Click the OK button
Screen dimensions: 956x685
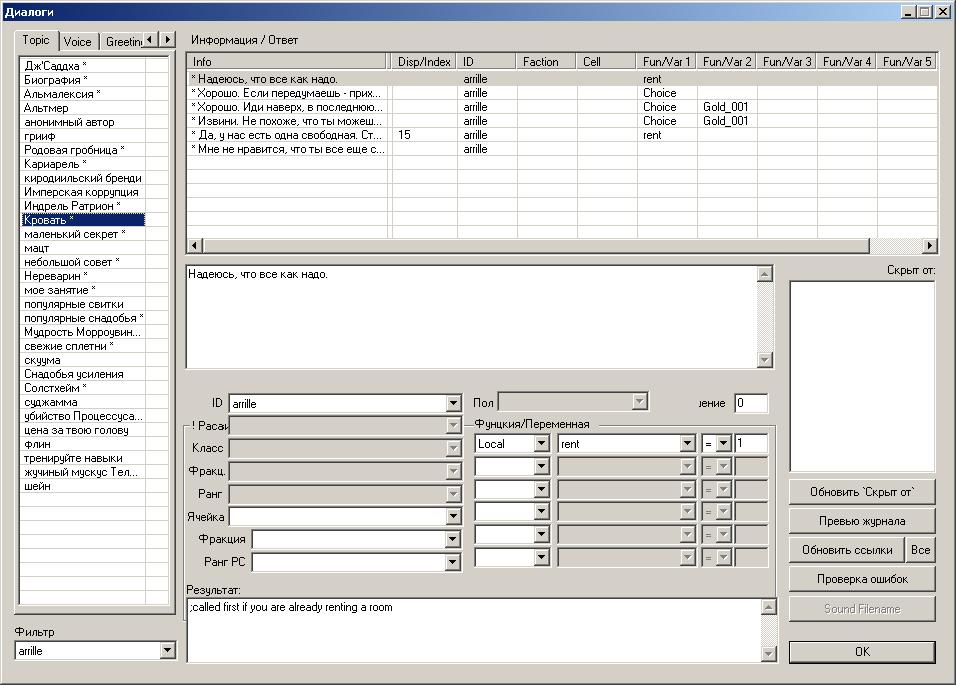coord(862,652)
